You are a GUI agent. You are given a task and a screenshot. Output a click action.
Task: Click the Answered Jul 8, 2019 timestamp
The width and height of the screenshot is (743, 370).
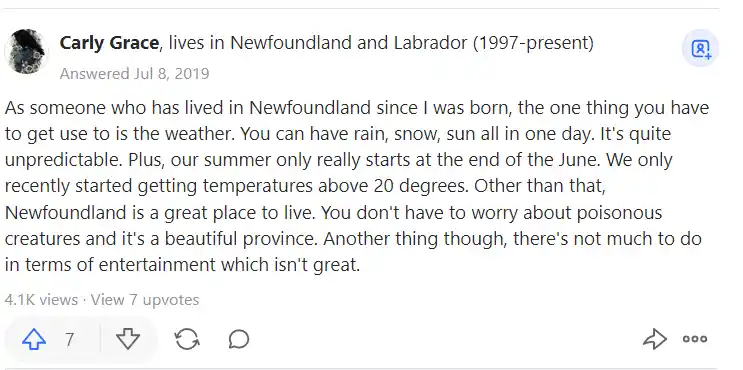135,73
